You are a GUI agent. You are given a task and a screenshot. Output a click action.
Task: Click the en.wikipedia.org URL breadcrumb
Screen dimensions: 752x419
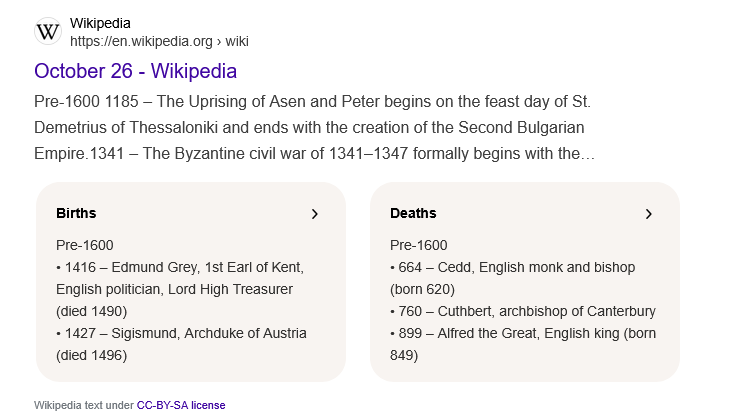[158, 41]
